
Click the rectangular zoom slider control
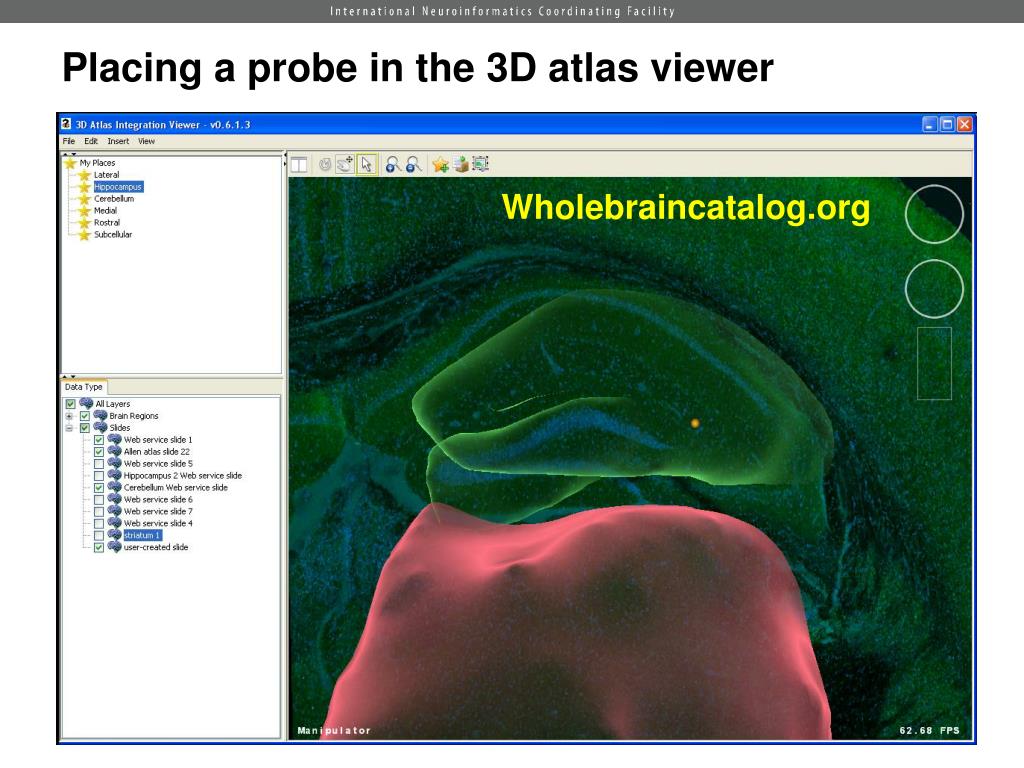(934, 363)
